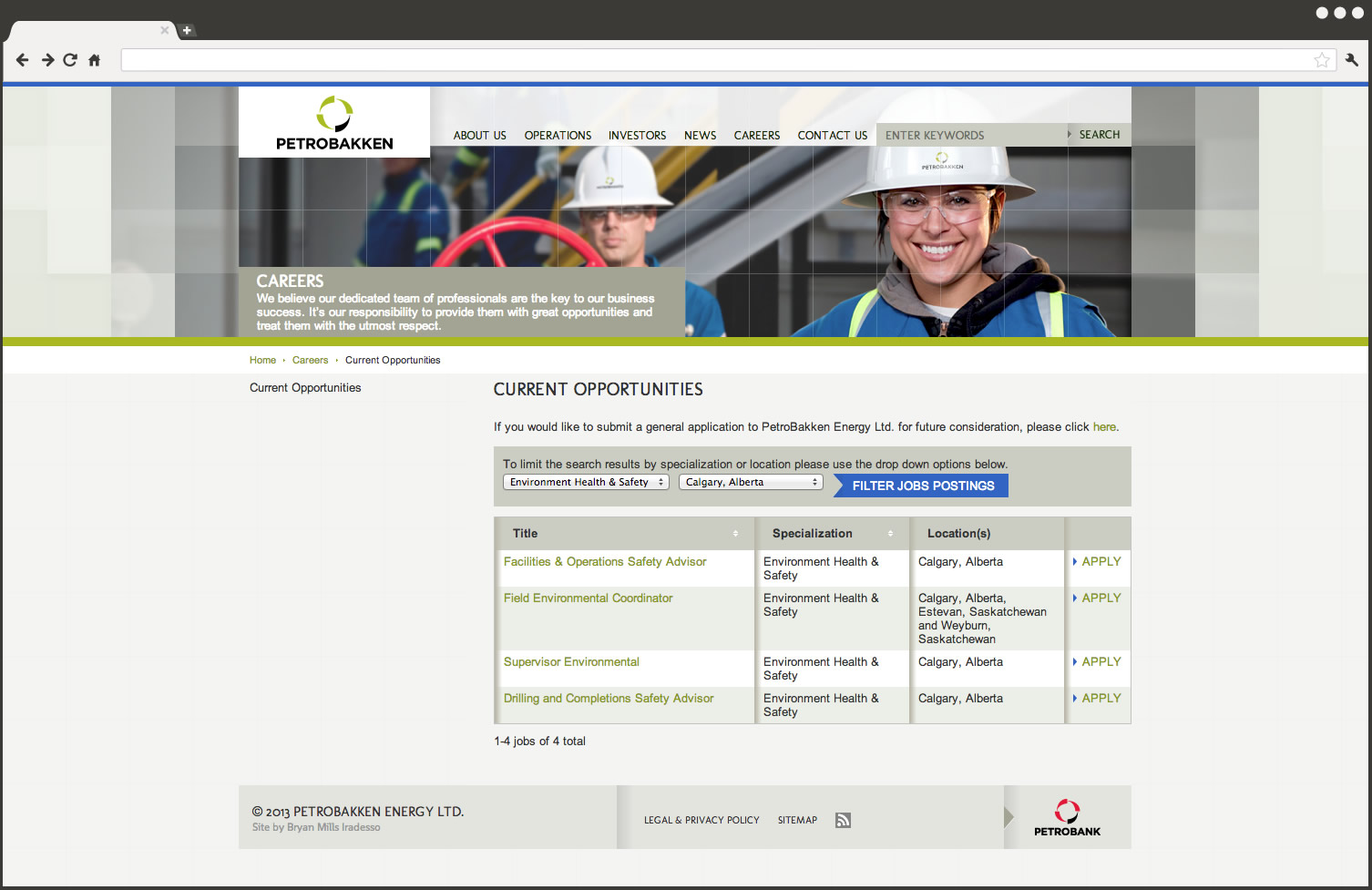Click the Enter Keywords search field

click(971, 136)
